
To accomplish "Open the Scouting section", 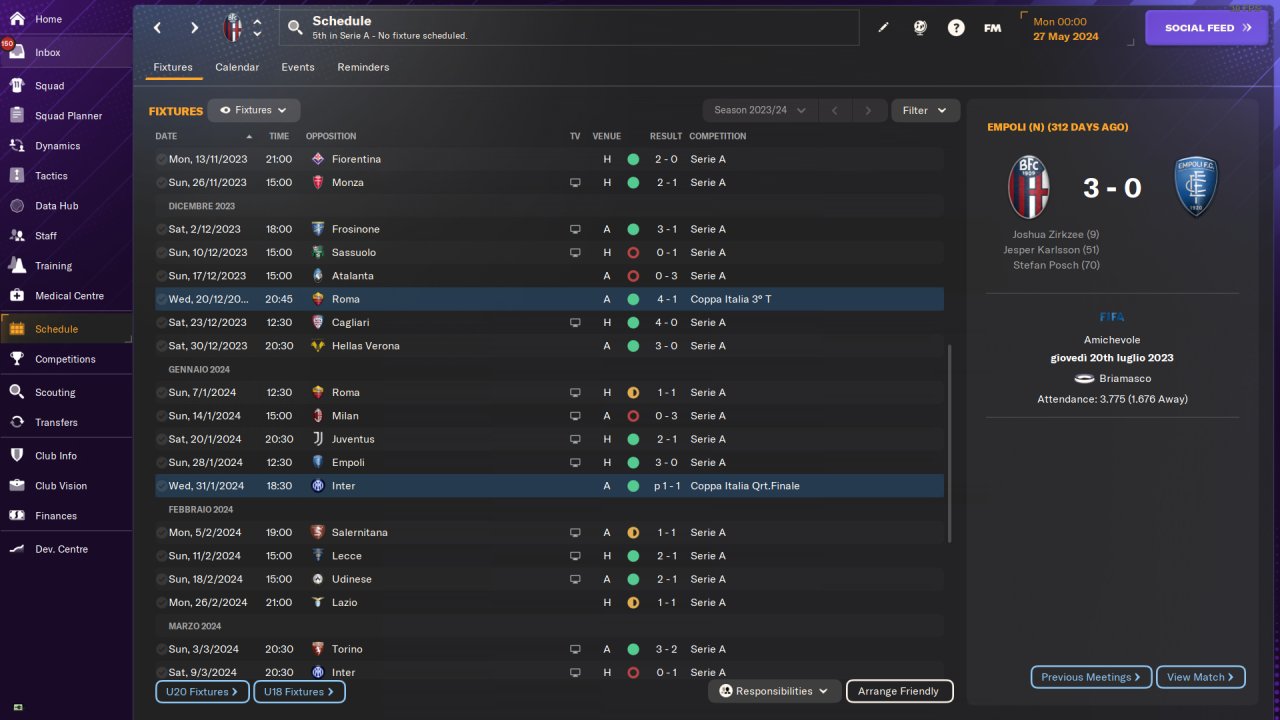I will click(66, 392).
